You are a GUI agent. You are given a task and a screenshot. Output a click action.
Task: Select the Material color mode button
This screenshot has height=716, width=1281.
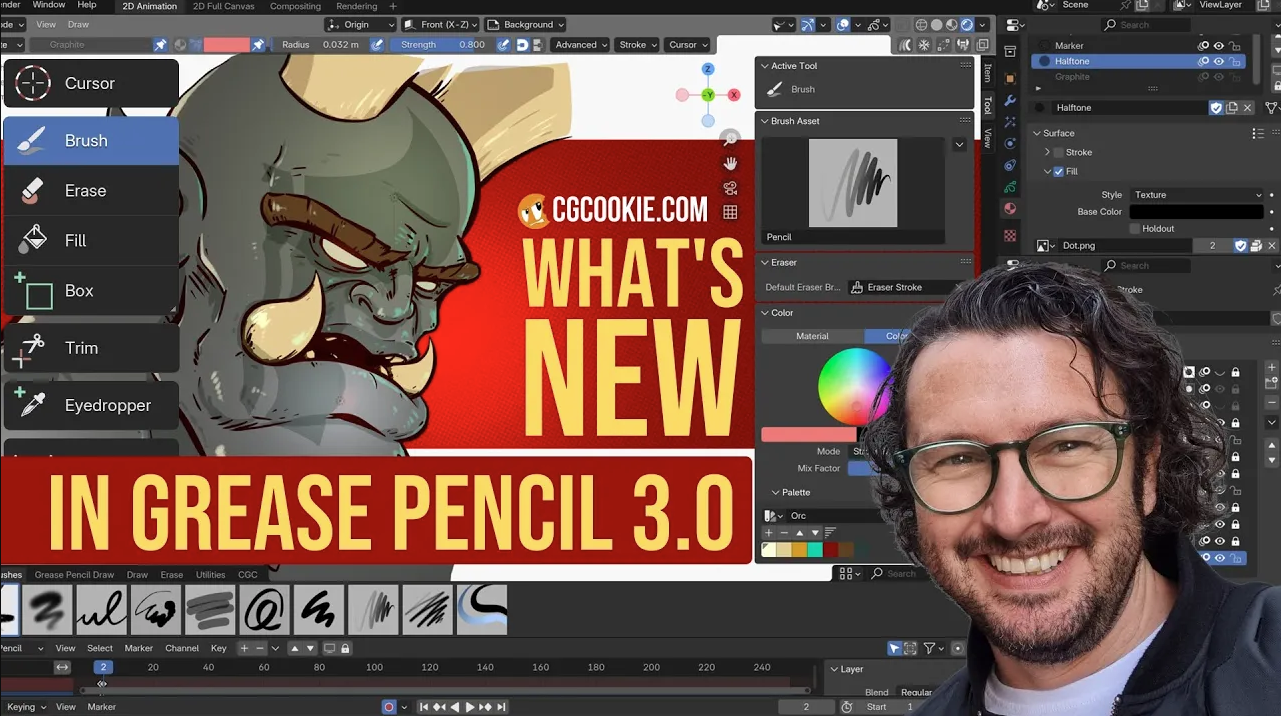point(812,336)
